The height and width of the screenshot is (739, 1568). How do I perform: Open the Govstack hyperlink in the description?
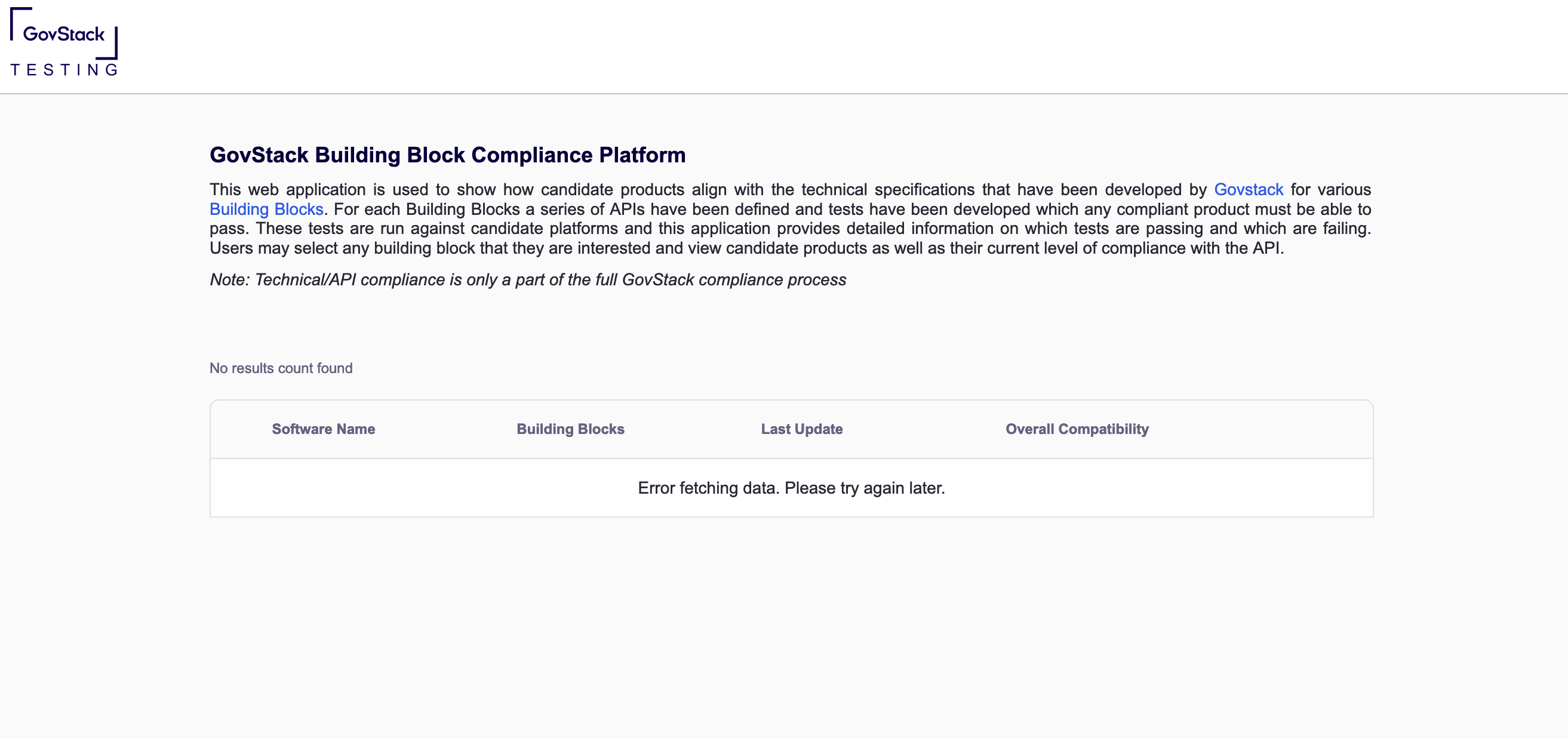pyautogui.click(x=1248, y=189)
